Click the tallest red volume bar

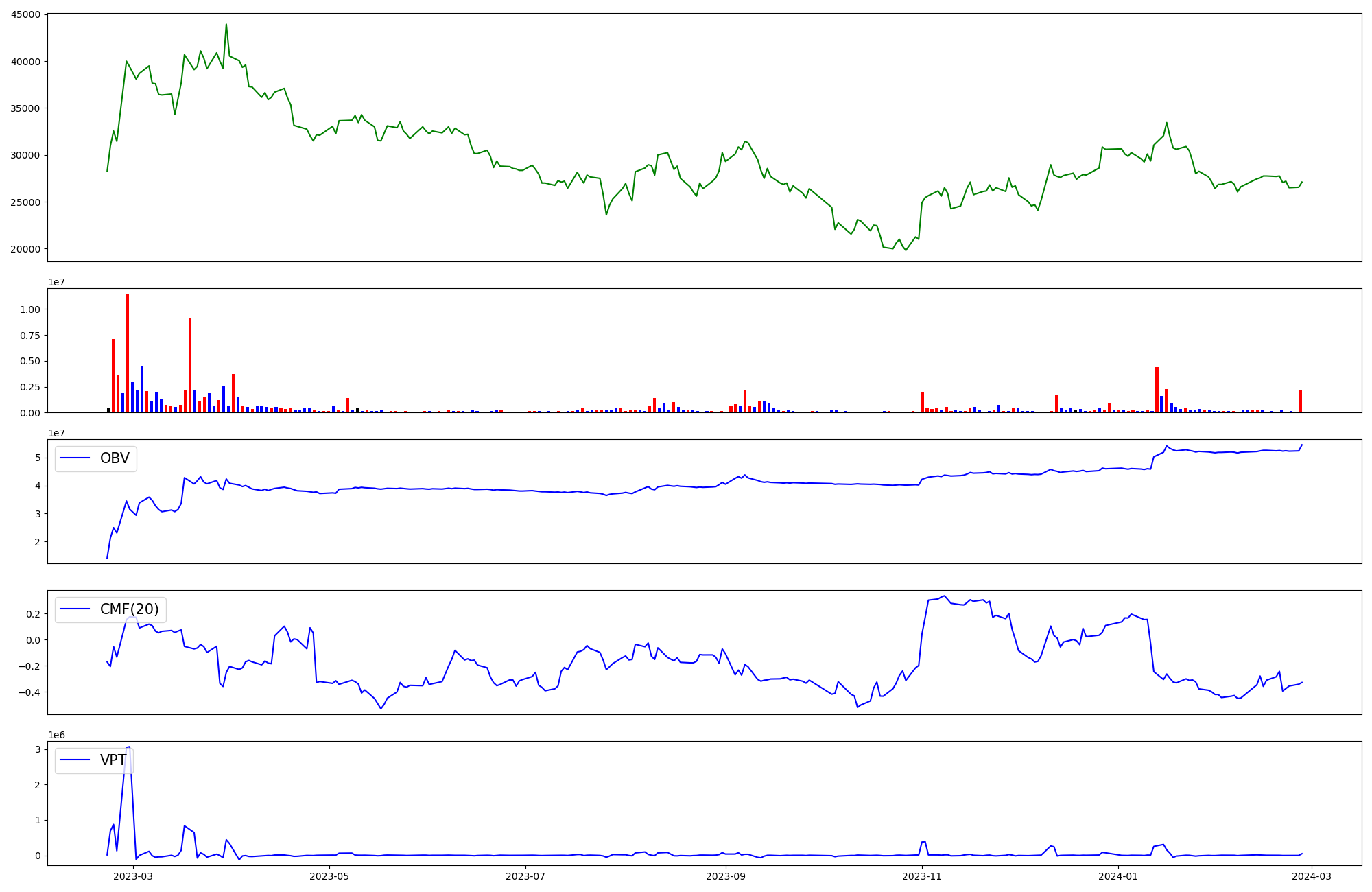128,353
